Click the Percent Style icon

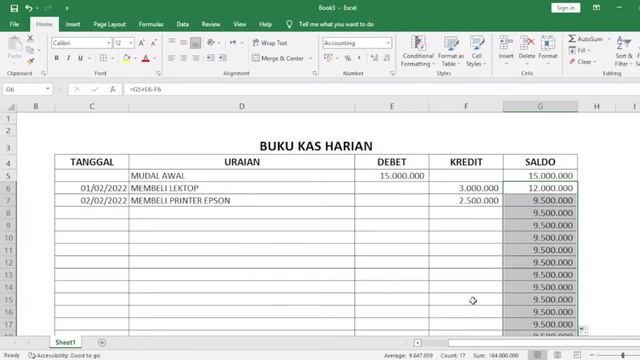coord(348,58)
